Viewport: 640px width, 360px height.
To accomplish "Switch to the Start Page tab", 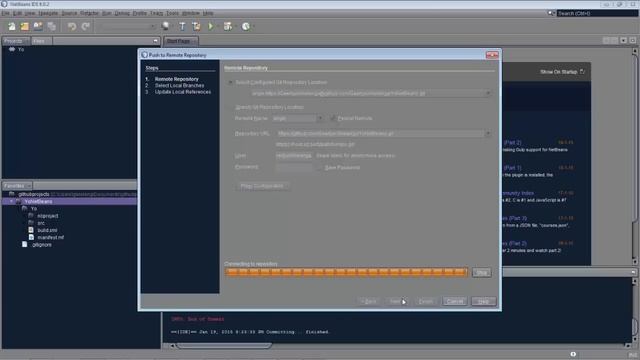I will [x=180, y=41].
